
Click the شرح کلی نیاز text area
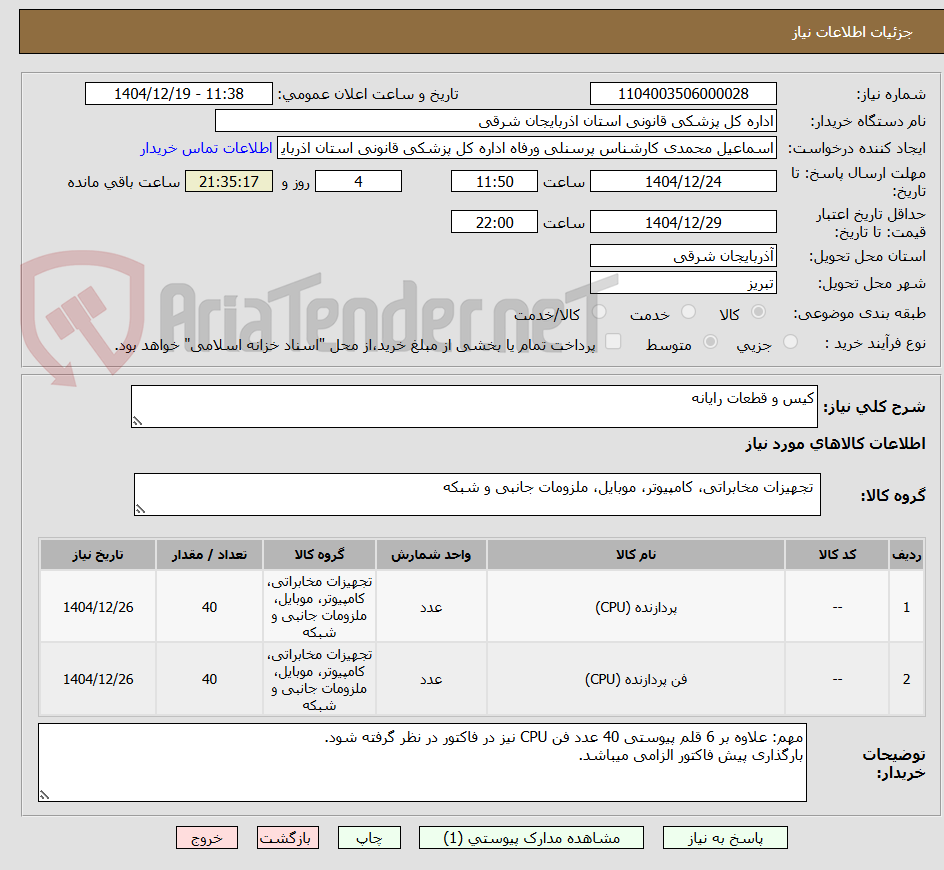(x=474, y=406)
